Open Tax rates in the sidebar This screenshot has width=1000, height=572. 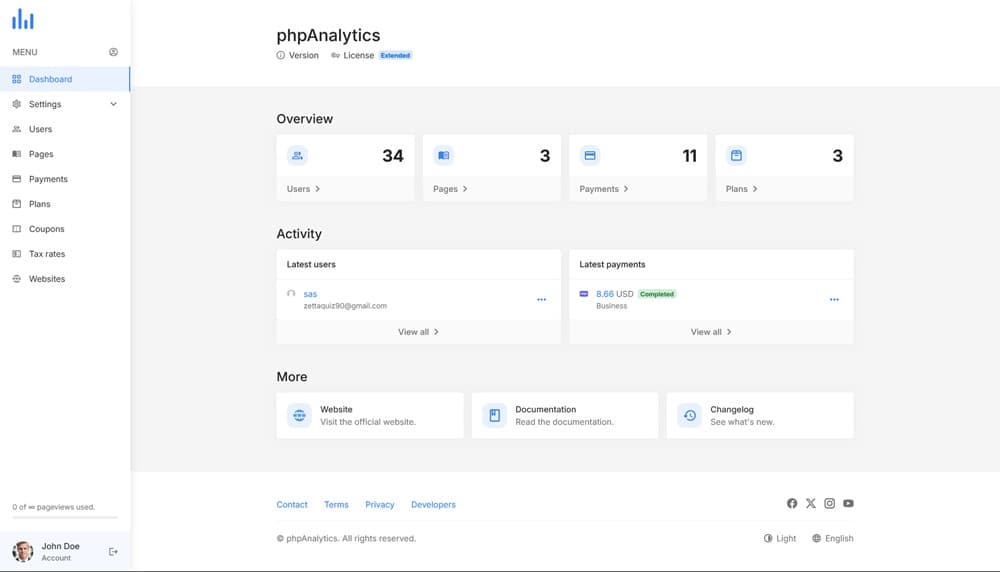click(64, 253)
